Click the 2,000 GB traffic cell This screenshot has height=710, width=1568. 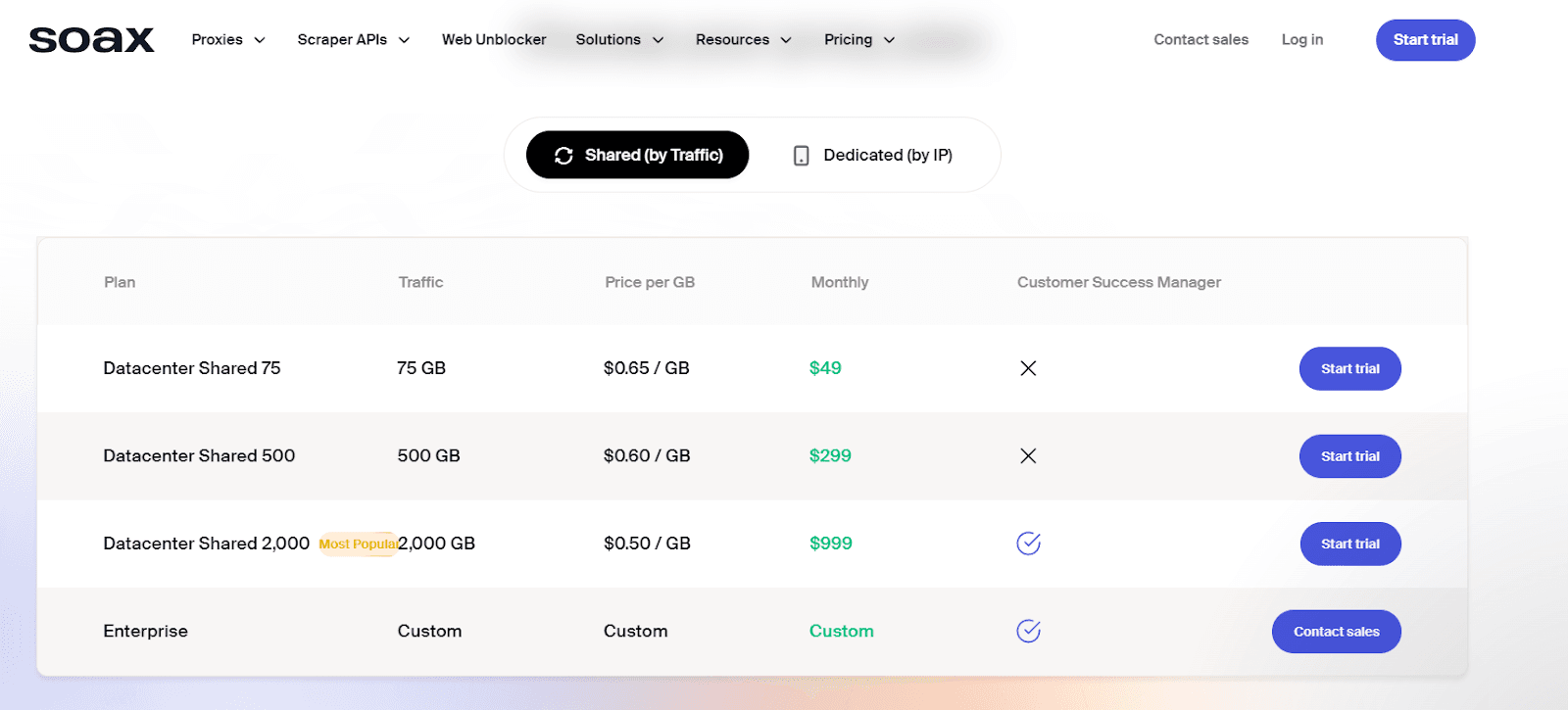pyautogui.click(x=437, y=544)
